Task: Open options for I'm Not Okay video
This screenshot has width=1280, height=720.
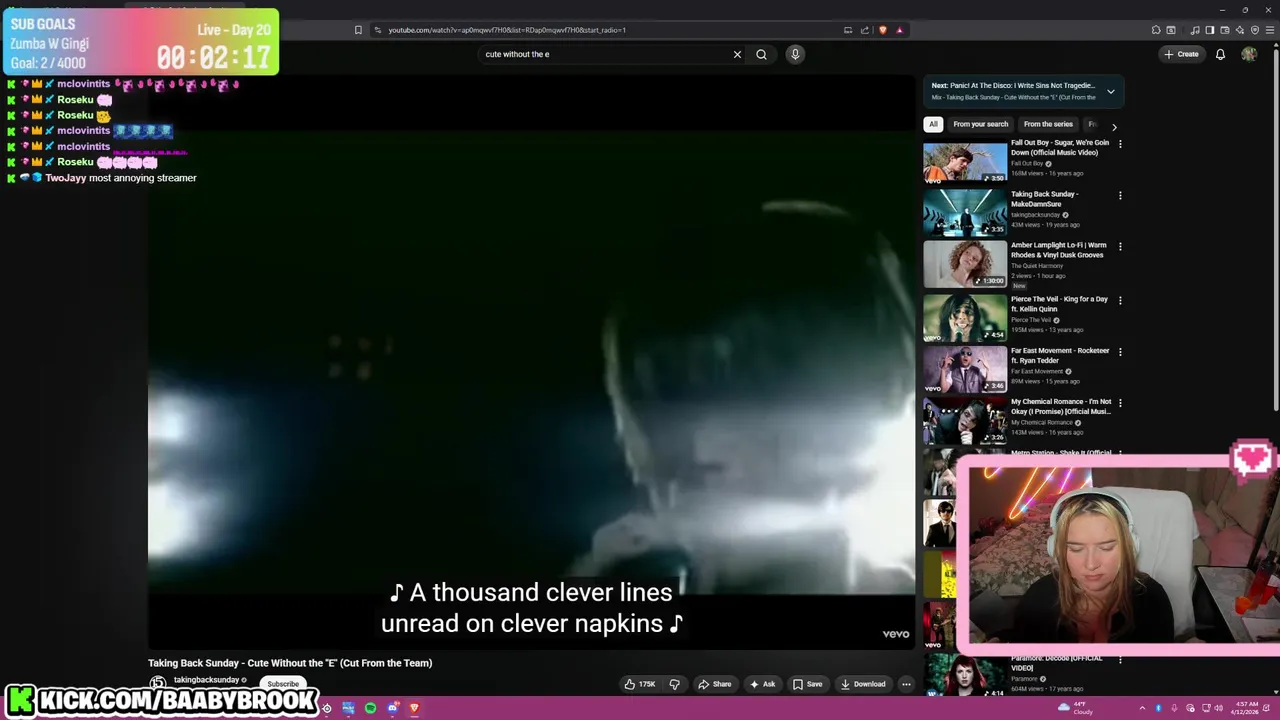Action: click(x=1120, y=403)
